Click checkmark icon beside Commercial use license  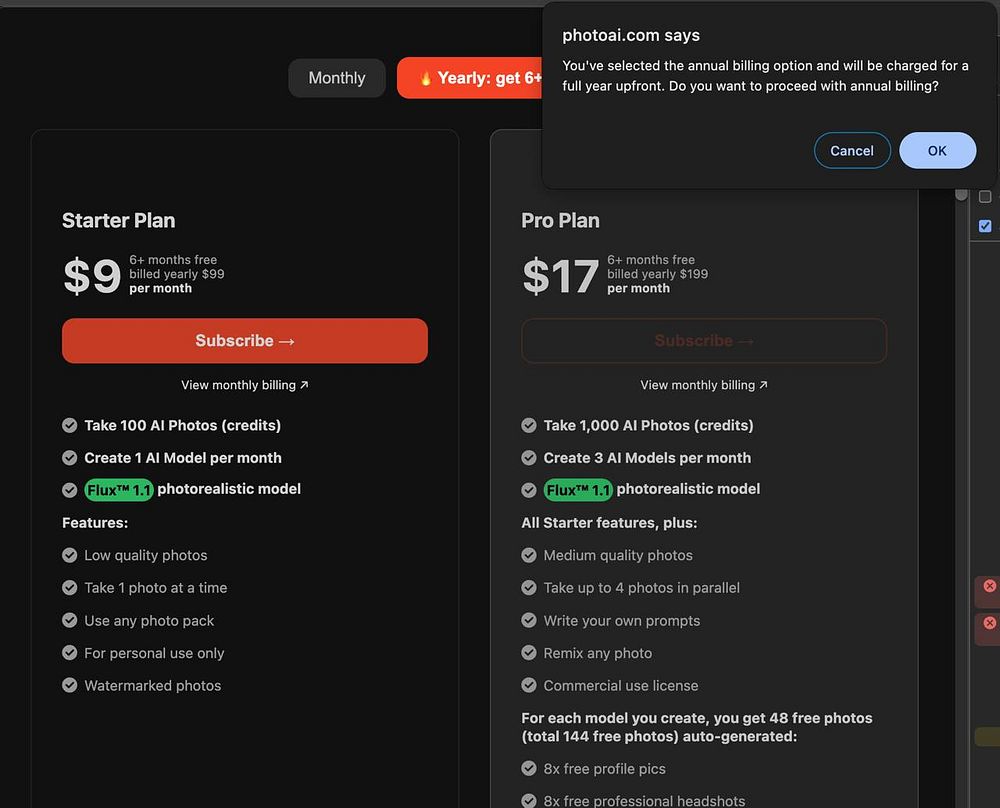click(x=529, y=686)
